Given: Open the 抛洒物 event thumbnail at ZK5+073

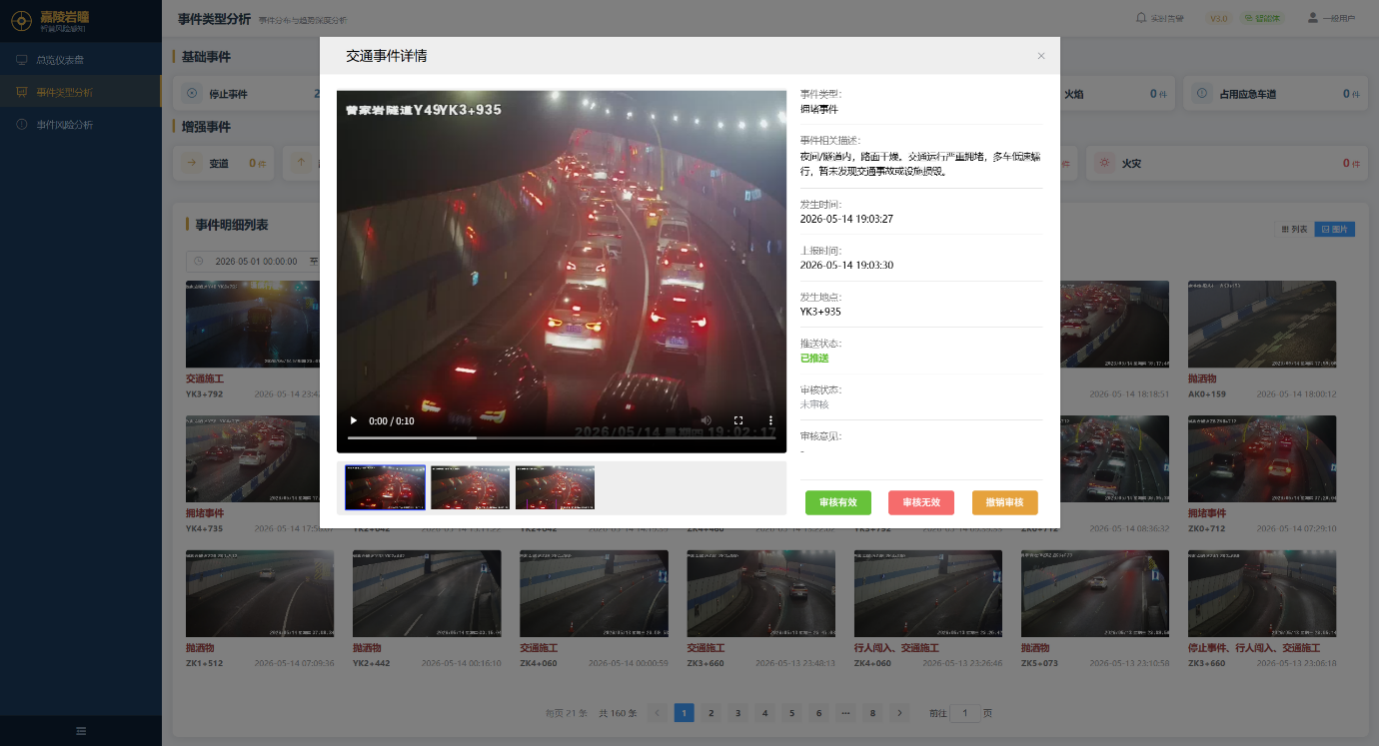Looking at the screenshot, I should [1095, 593].
